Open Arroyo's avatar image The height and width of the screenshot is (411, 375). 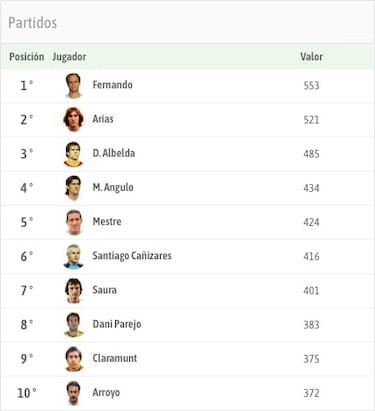click(73, 393)
